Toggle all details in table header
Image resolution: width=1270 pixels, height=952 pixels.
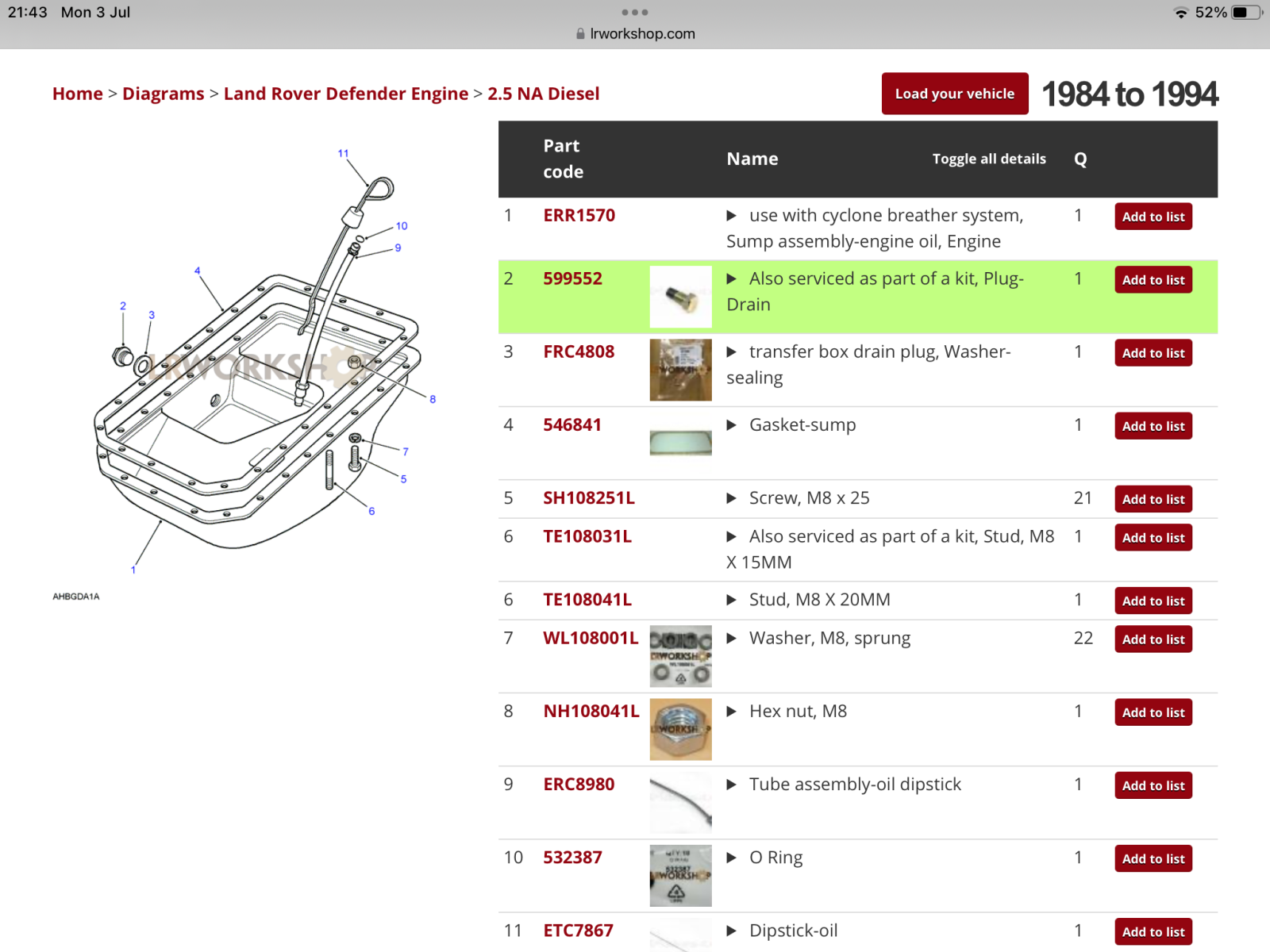(989, 159)
